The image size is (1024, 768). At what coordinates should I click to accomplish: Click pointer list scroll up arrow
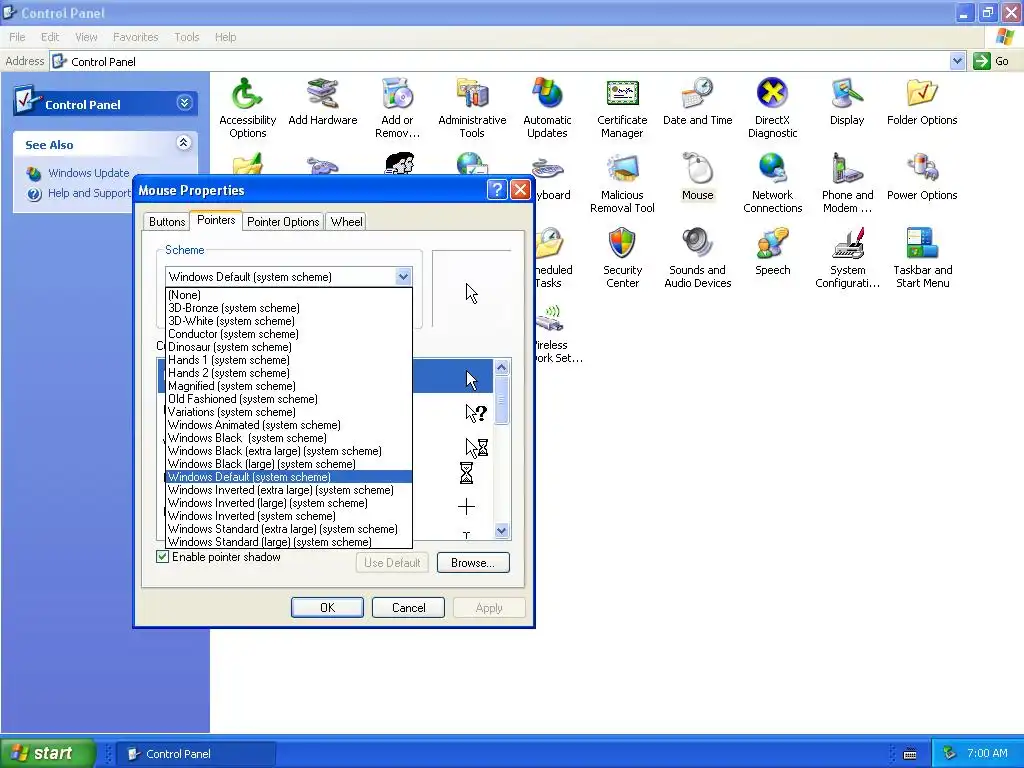point(502,367)
